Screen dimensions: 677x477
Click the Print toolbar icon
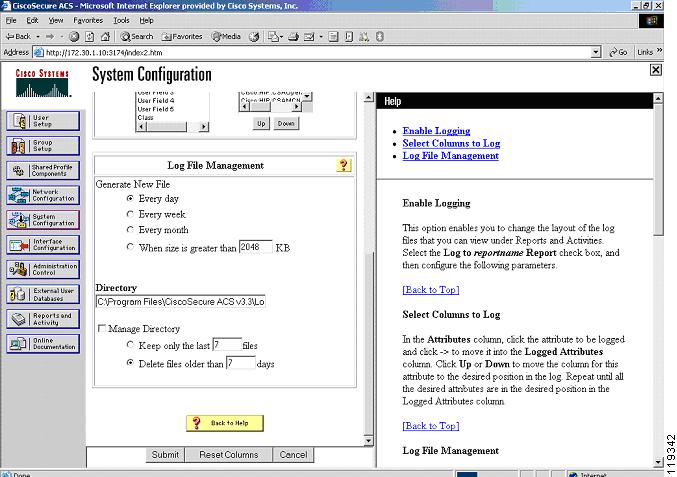tap(294, 37)
